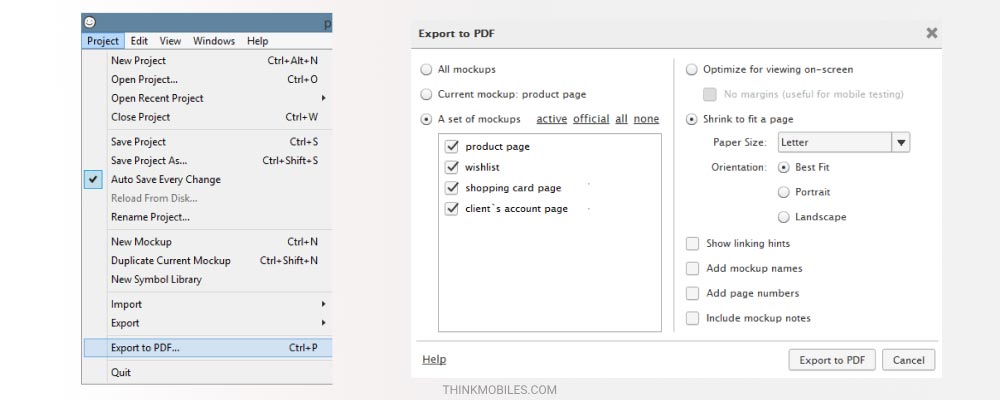Click the Export to PDF button
Screen dimensions: 1000x400
tap(832, 360)
